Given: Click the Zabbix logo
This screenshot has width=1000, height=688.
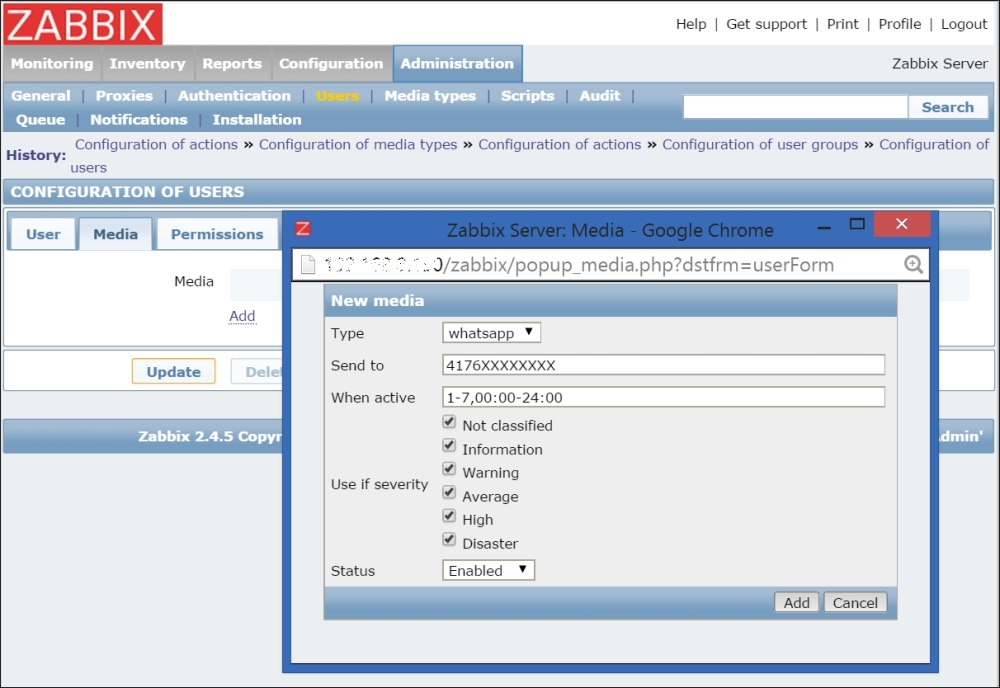Looking at the screenshot, I should 83,24.
